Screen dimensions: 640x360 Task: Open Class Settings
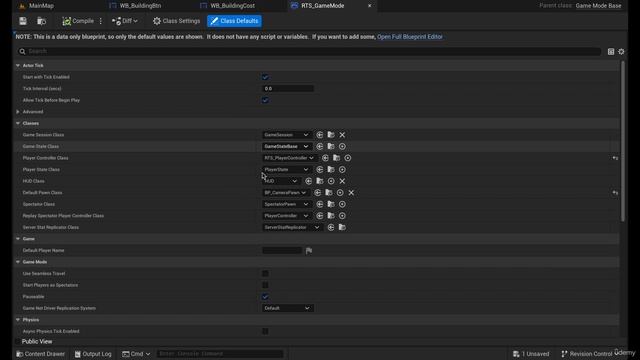pyautogui.click(x=176, y=21)
